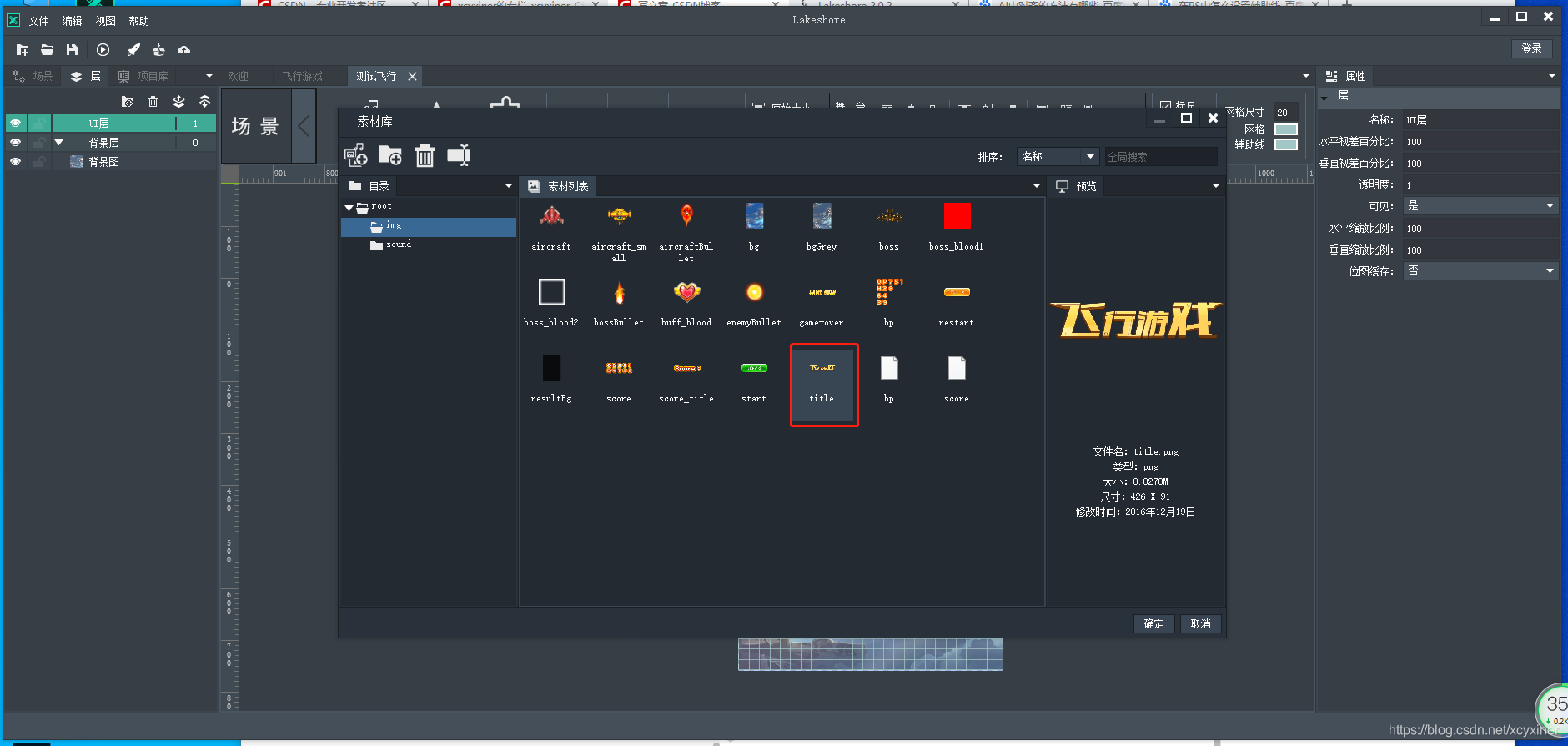1568x746 pixels.
Task: Toggle visibility of UI层 layer
Action: coord(15,123)
